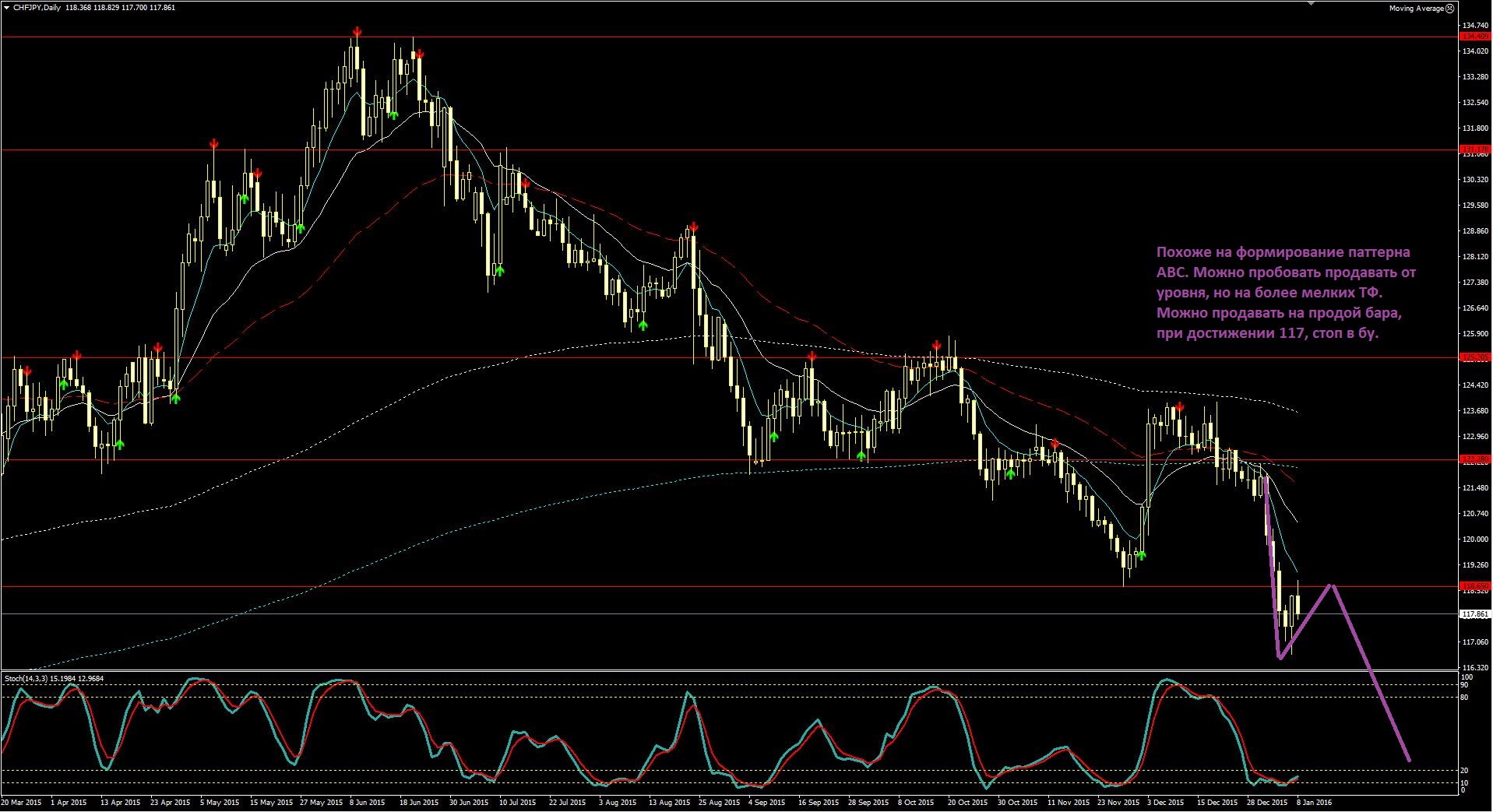The width and height of the screenshot is (1493, 812).
Task: Click the Moving Average expert label
Action: (x=1416, y=9)
